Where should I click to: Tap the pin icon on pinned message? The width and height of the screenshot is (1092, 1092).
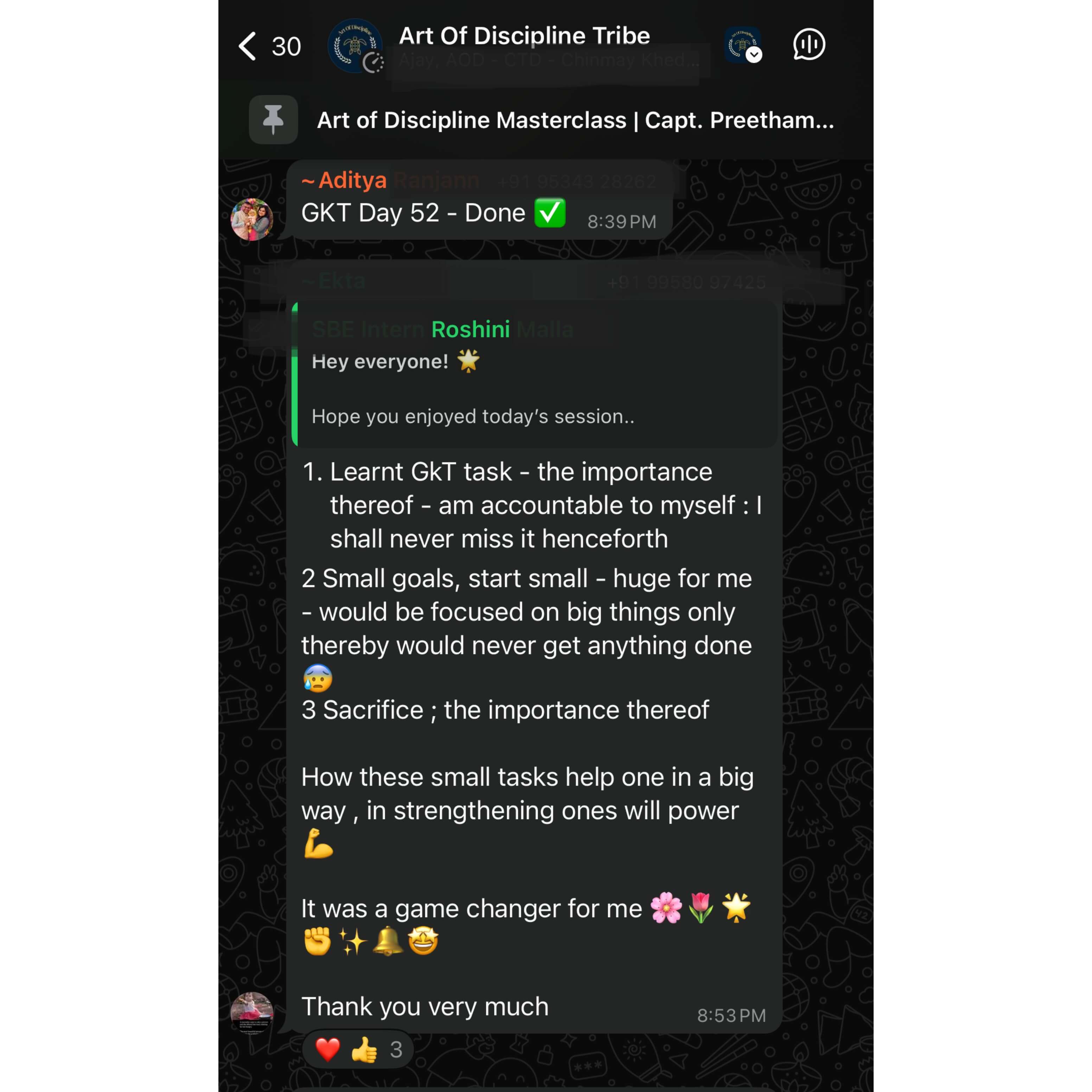[x=273, y=120]
